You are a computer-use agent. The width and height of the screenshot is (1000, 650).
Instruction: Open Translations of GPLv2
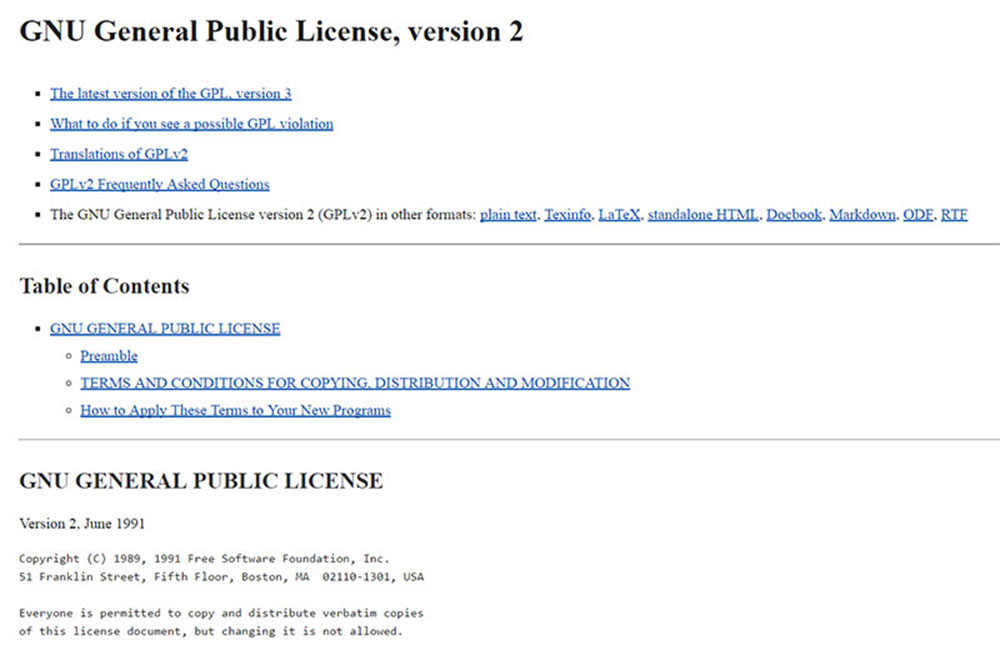point(118,154)
